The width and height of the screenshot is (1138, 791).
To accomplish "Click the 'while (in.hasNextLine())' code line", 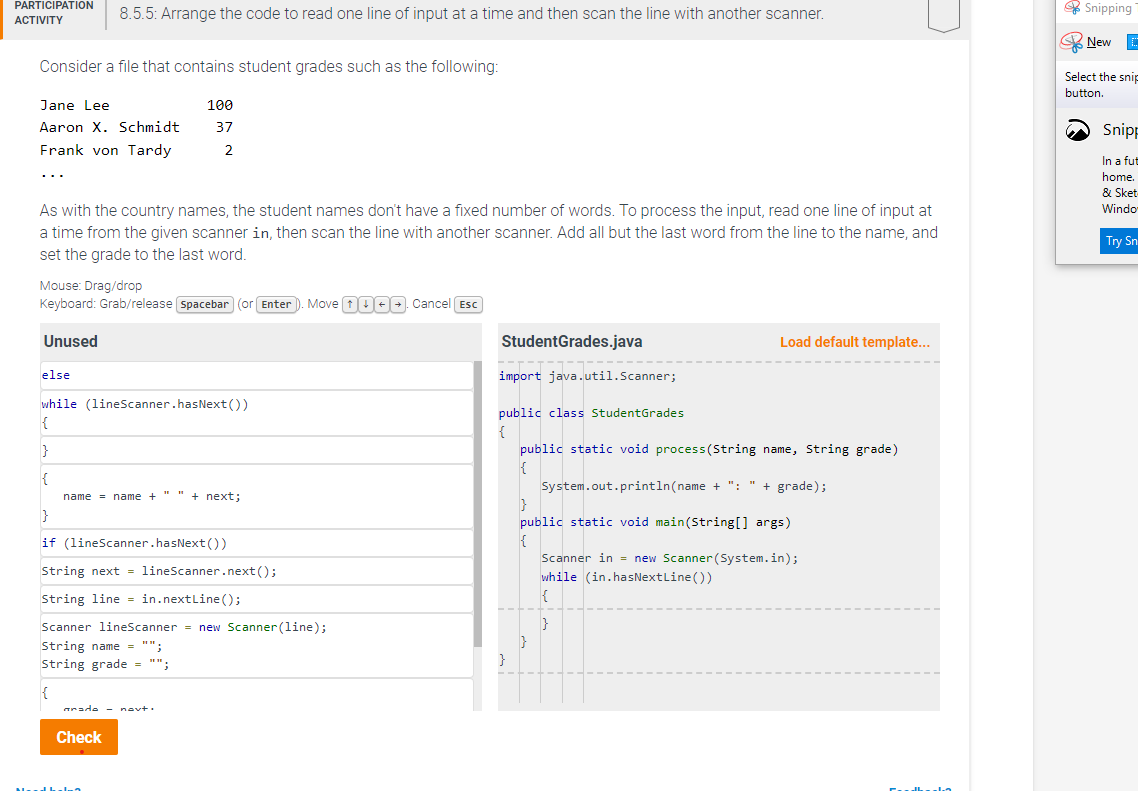I will [x=626, y=578].
